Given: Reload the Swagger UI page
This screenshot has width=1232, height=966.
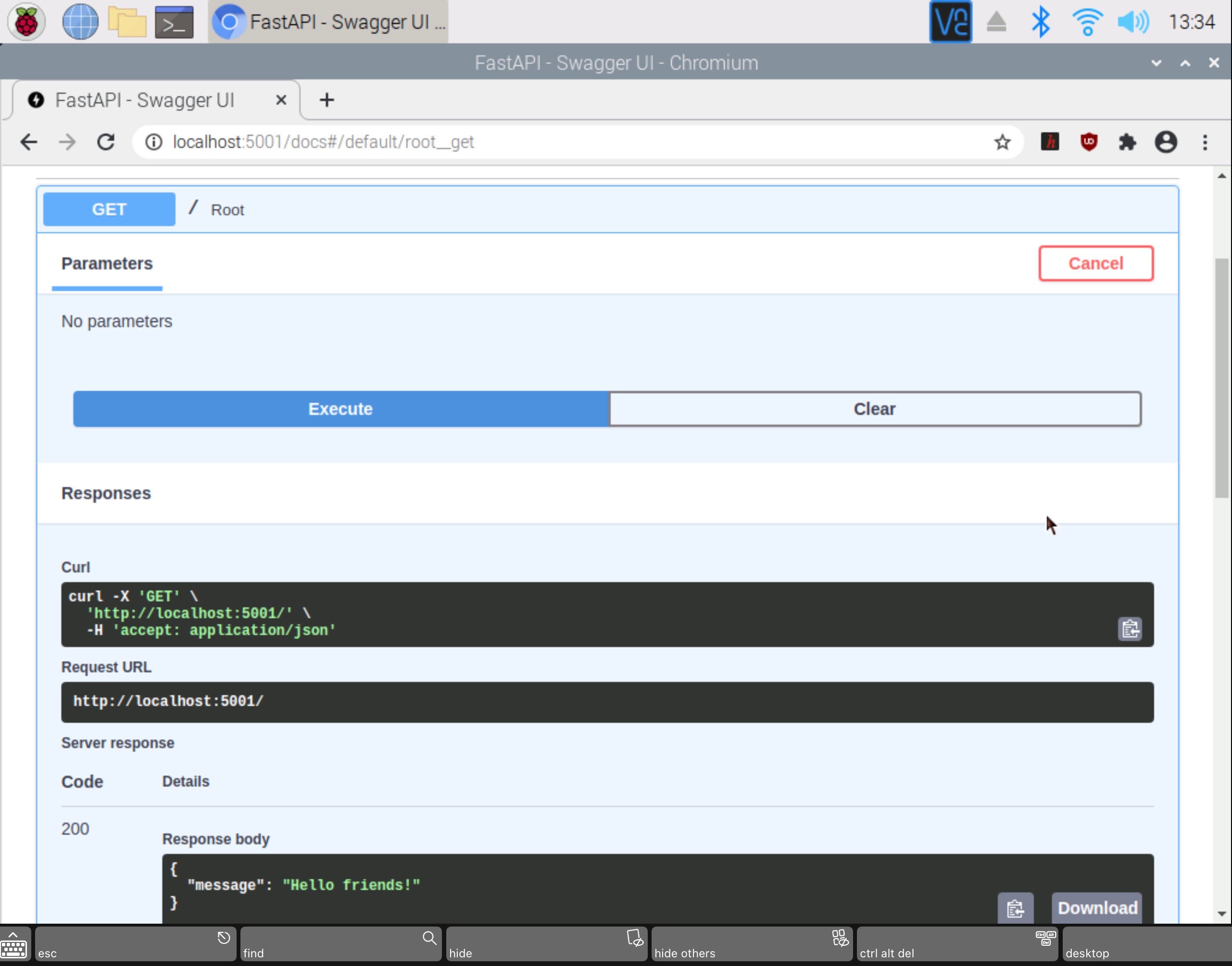Looking at the screenshot, I should tap(106, 142).
